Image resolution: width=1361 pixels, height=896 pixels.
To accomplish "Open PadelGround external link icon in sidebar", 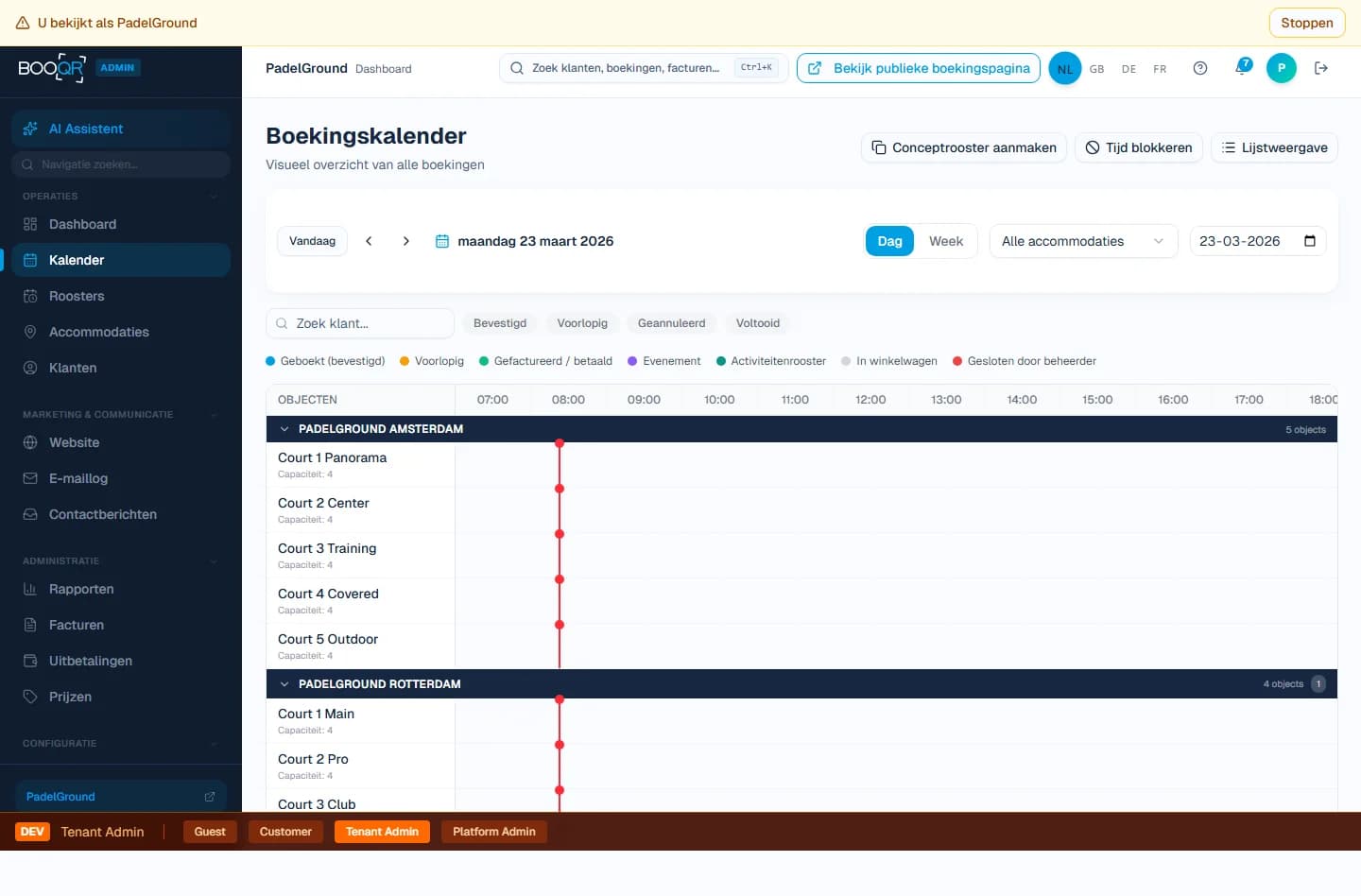I will (x=210, y=797).
